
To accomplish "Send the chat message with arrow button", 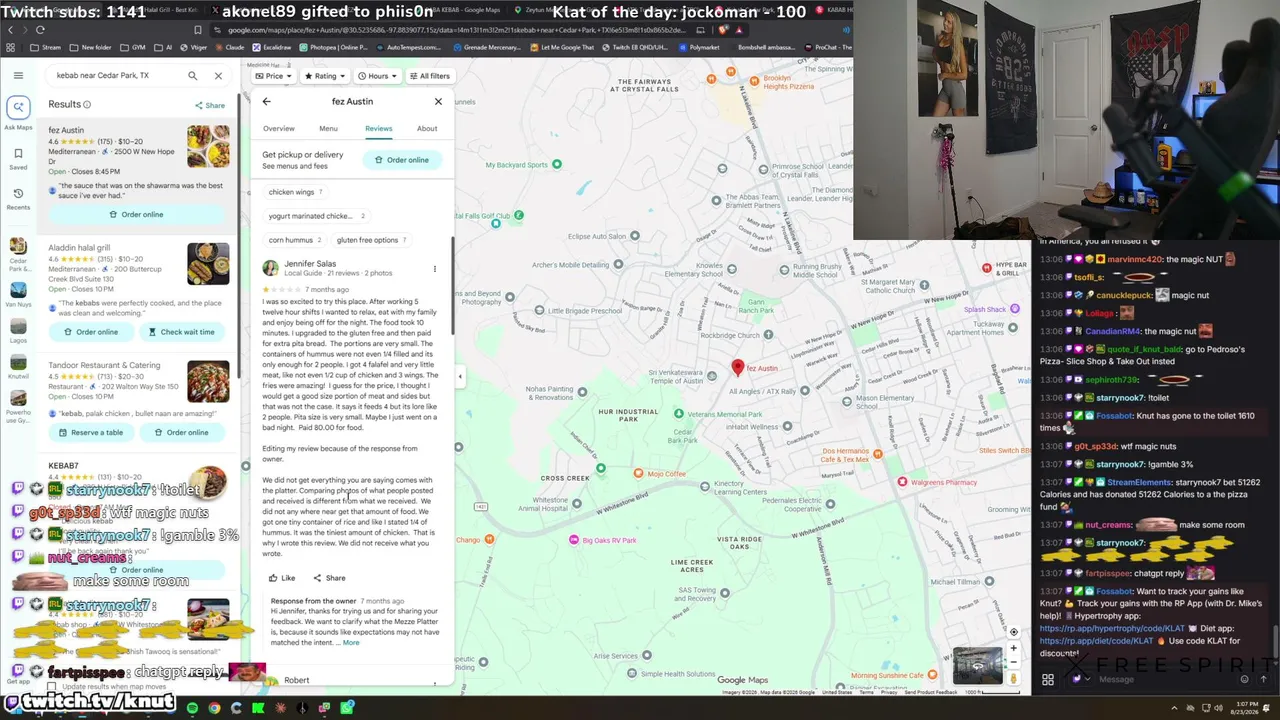I will [x=1265, y=680].
